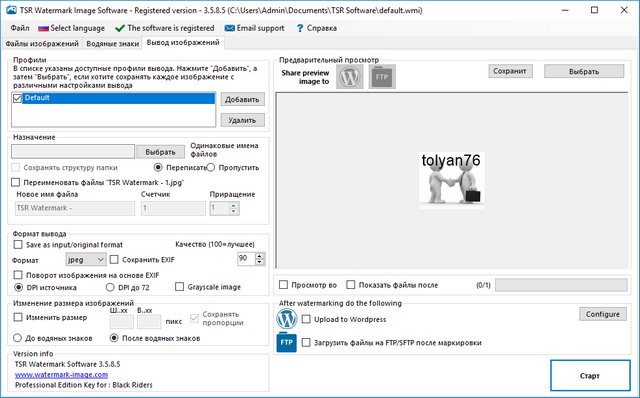
Task: Select the Пропустить radio button
Action: click(x=211, y=167)
